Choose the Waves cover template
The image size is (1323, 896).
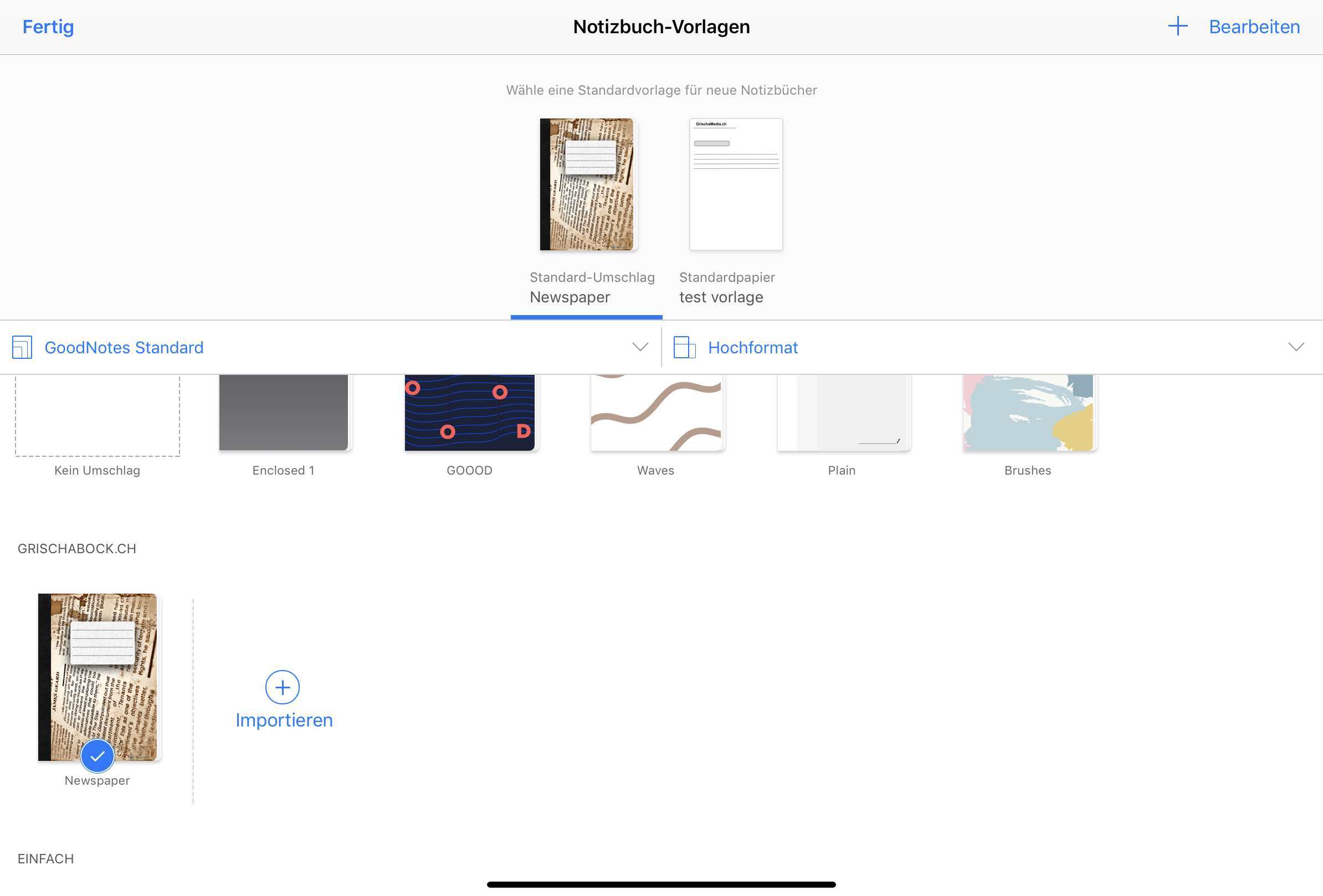(x=656, y=413)
